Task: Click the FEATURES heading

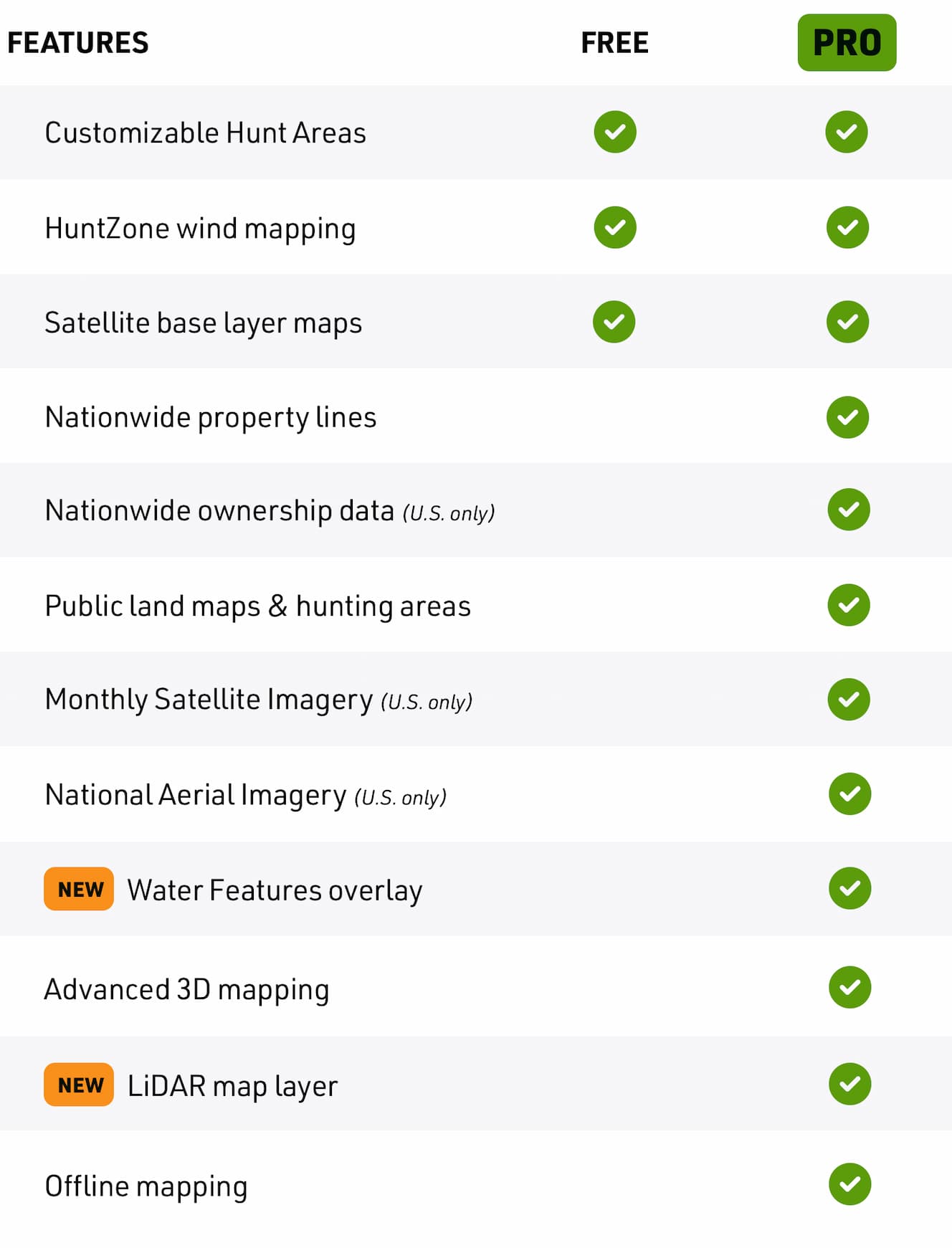Action: (78, 43)
